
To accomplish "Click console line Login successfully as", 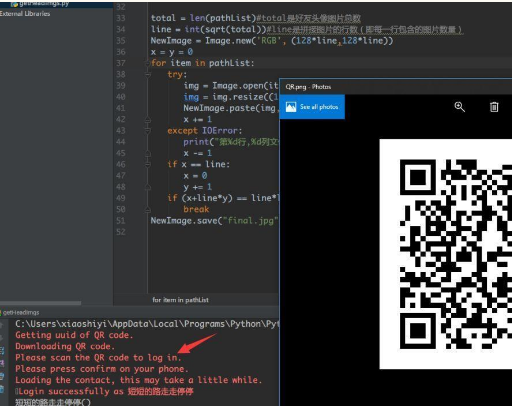I will 104,391.
